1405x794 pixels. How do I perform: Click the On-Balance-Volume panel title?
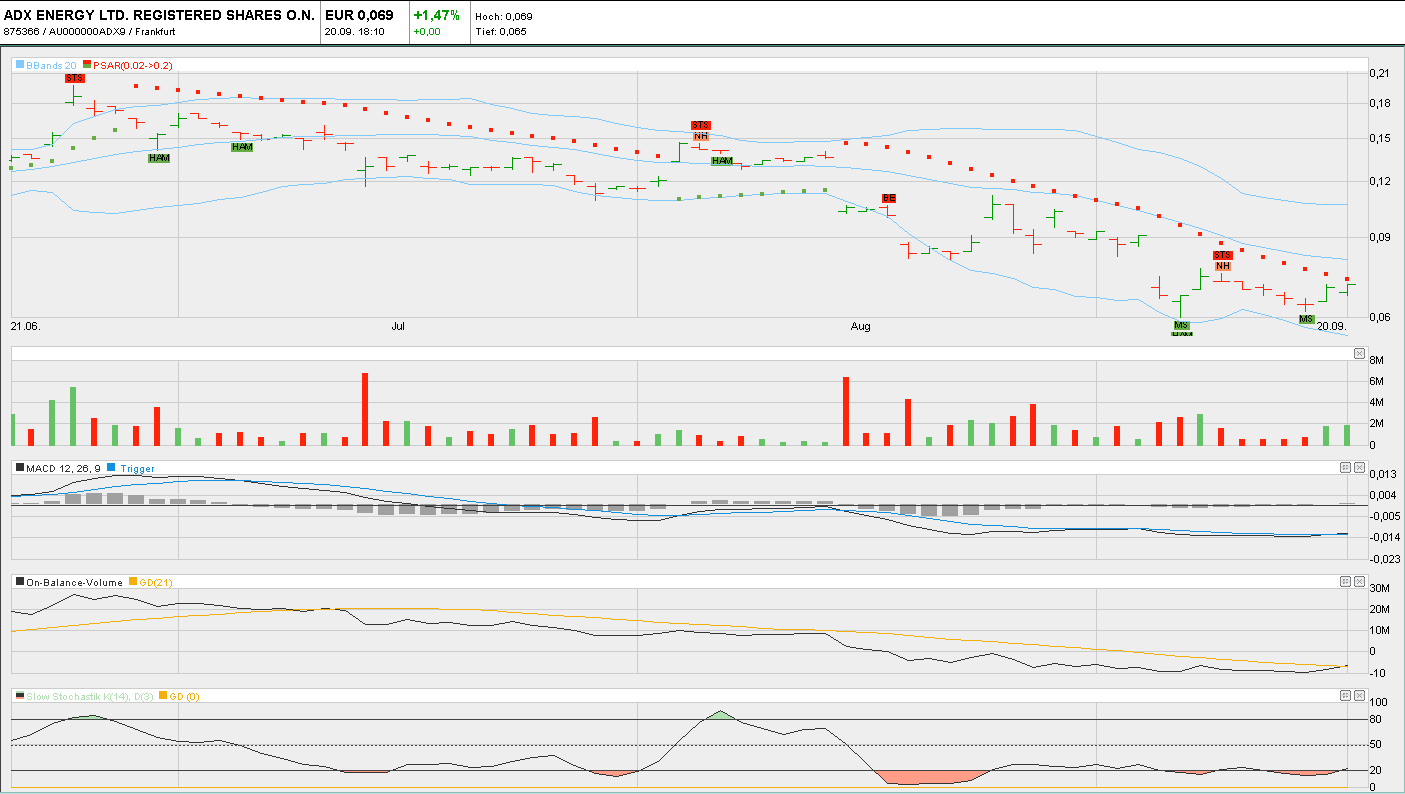click(69, 581)
